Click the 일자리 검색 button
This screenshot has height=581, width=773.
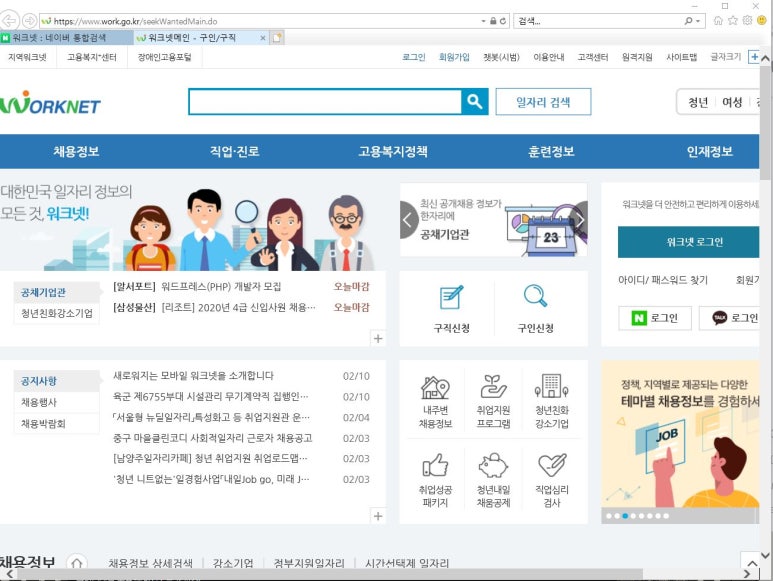point(543,102)
